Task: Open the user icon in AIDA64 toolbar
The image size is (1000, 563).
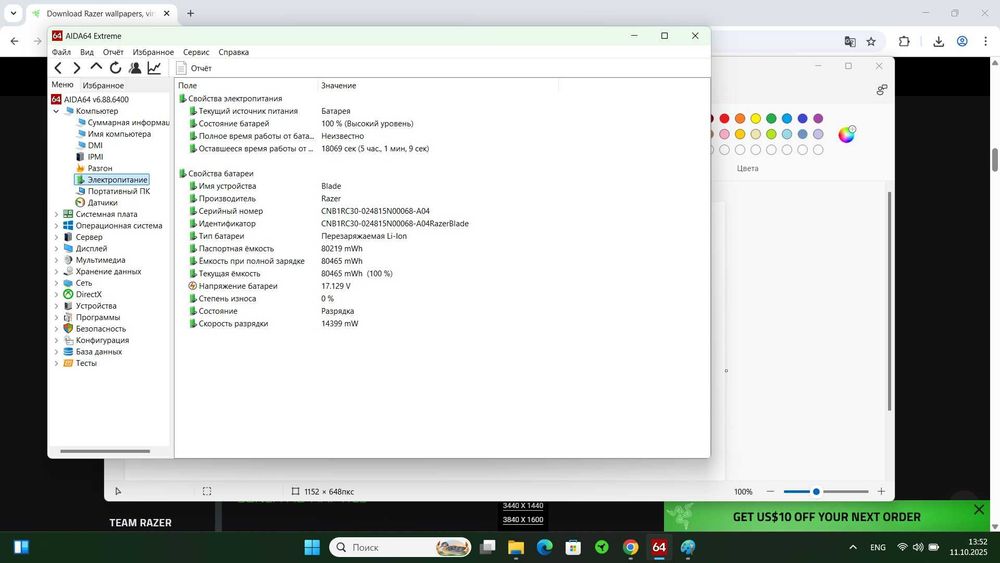Action: point(135,68)
